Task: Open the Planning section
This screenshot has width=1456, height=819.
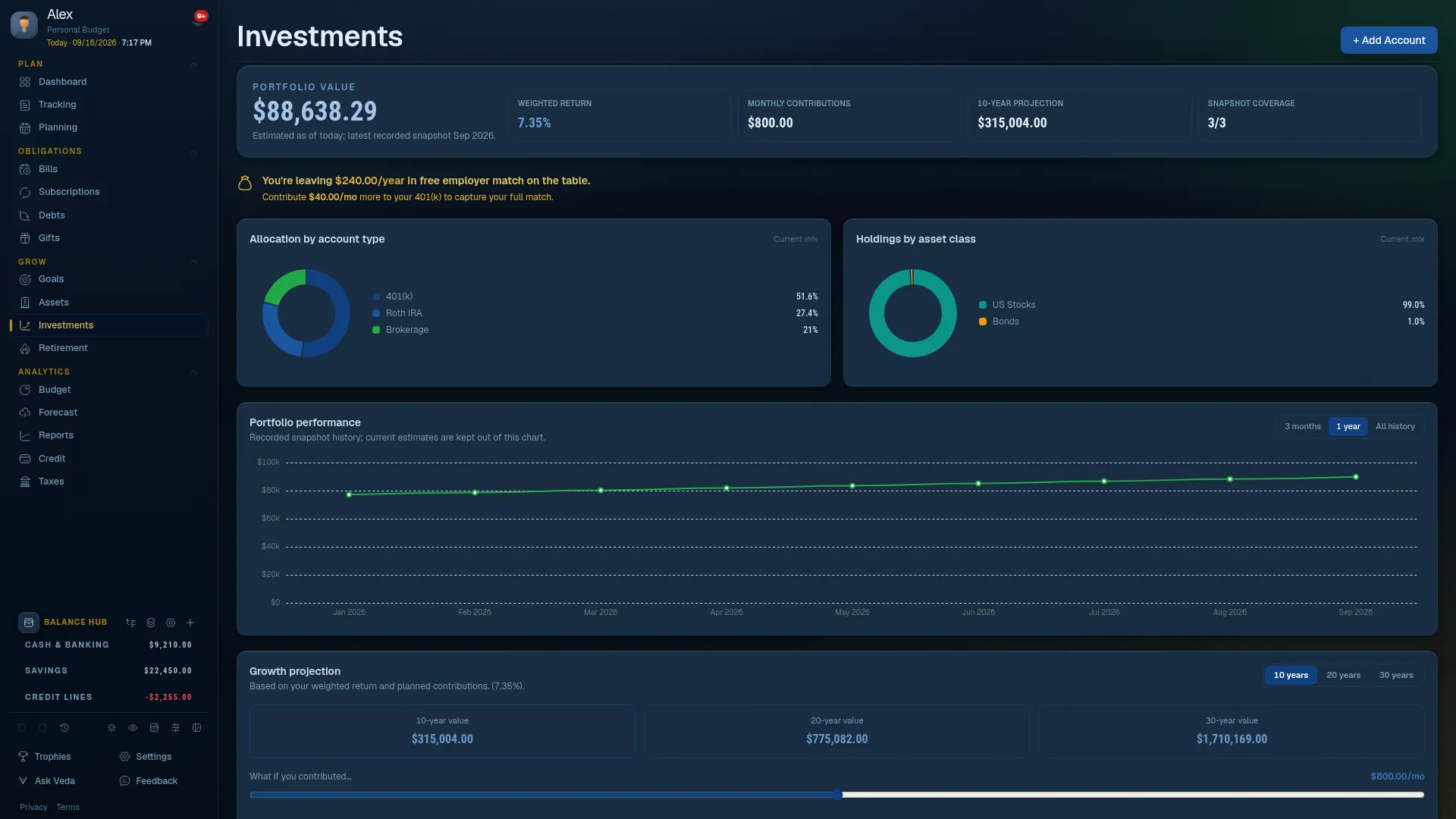Action: [x=109, y=127]
